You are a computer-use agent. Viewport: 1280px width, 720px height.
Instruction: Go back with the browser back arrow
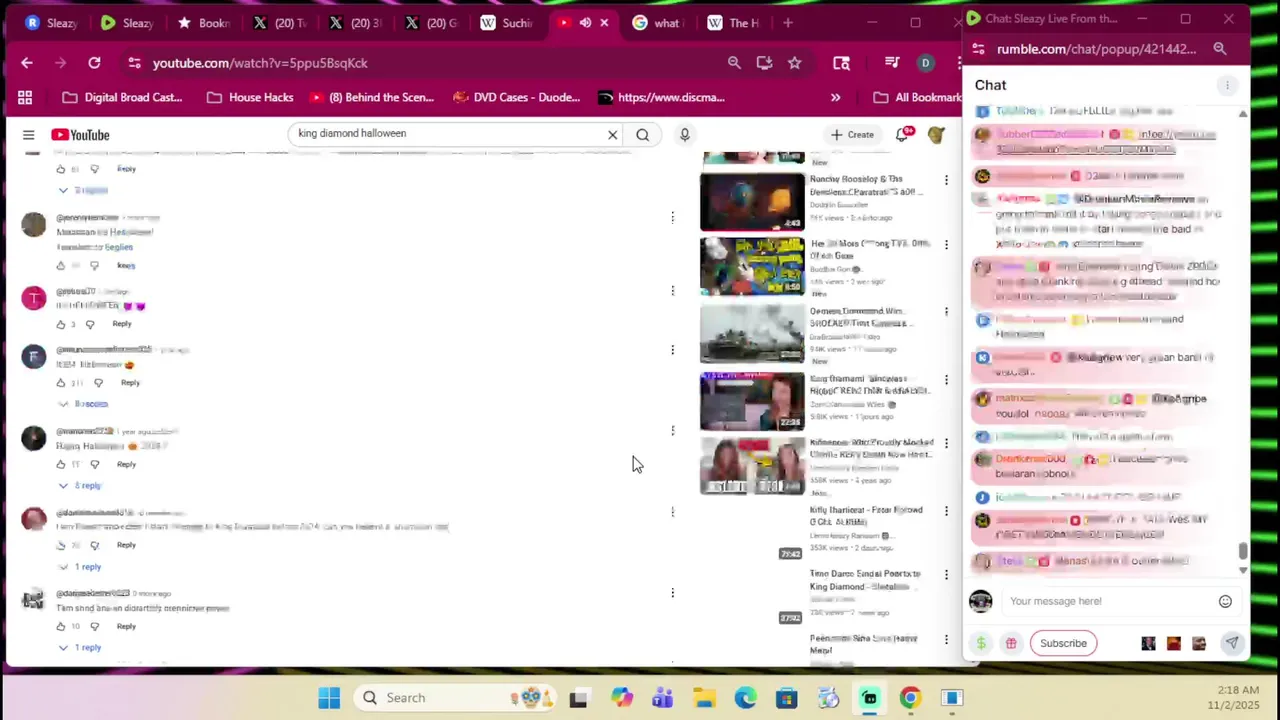[x=27, y=63]
